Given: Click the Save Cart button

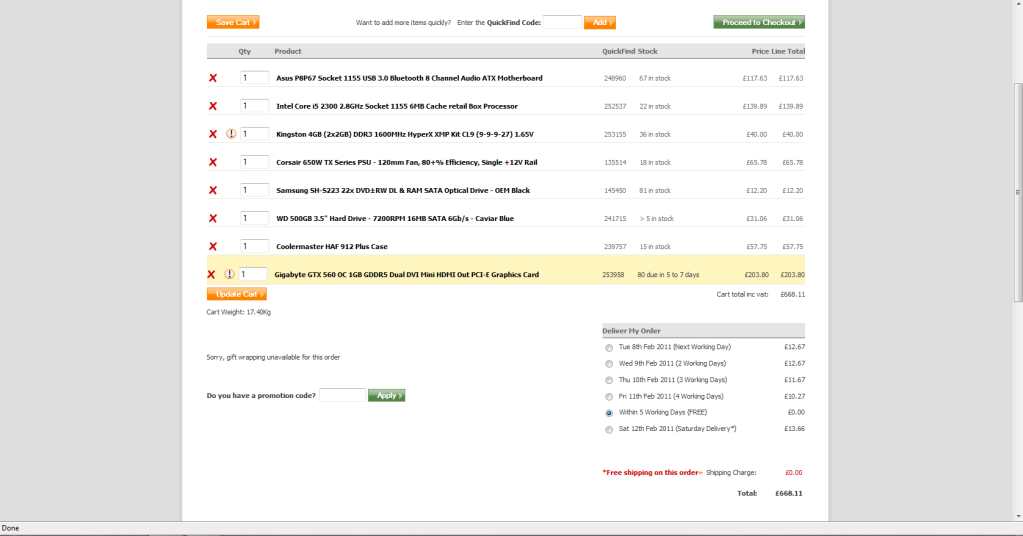Looking at the screenshot, I should pyautogui.click(x=233, y=22).
